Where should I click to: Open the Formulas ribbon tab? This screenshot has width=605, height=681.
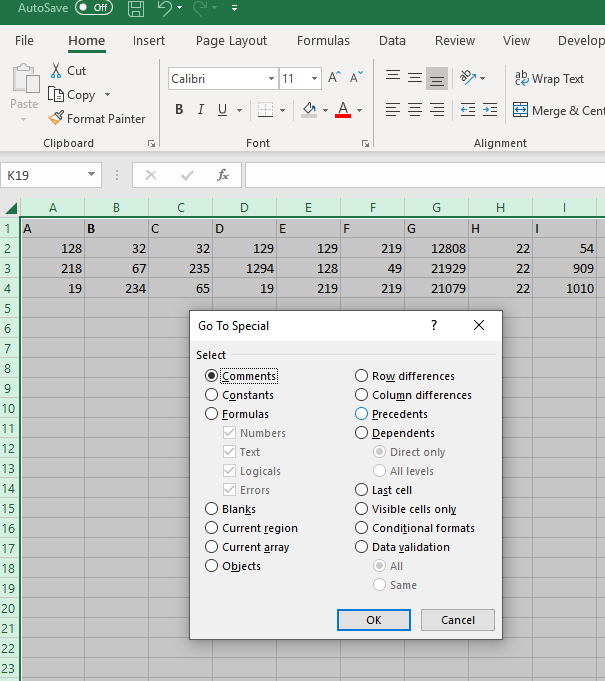click(323, 41)
